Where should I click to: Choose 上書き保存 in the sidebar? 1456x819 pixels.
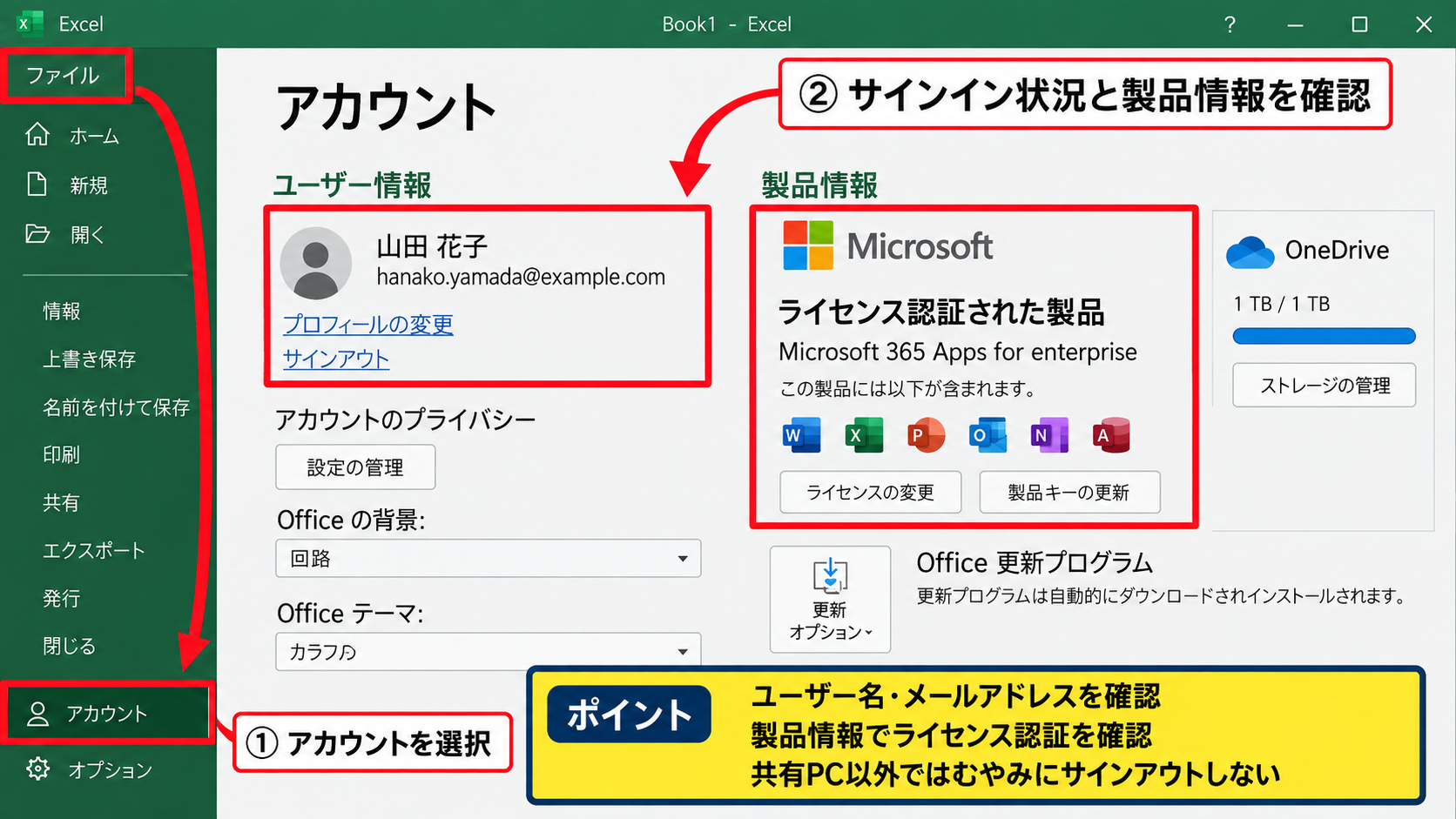click(90, 359)
